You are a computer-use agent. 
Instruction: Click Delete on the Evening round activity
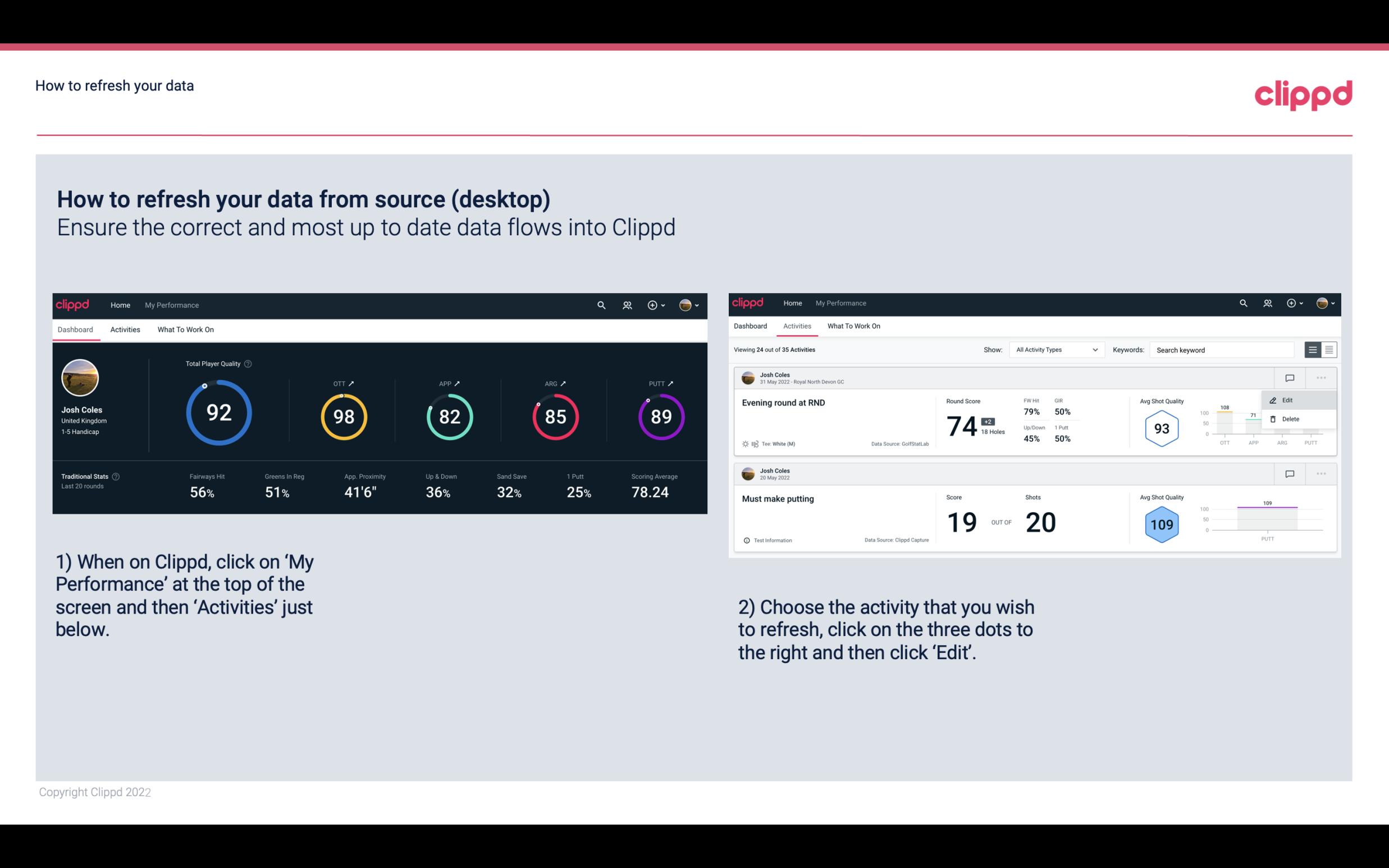(1290, 419)
